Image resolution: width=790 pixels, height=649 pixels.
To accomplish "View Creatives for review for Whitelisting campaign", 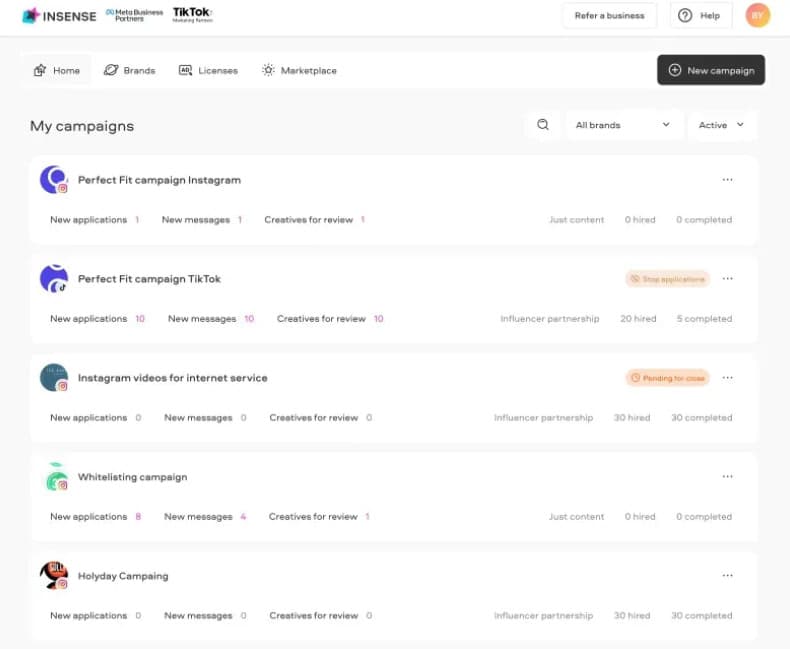I will tap(319, 517).
